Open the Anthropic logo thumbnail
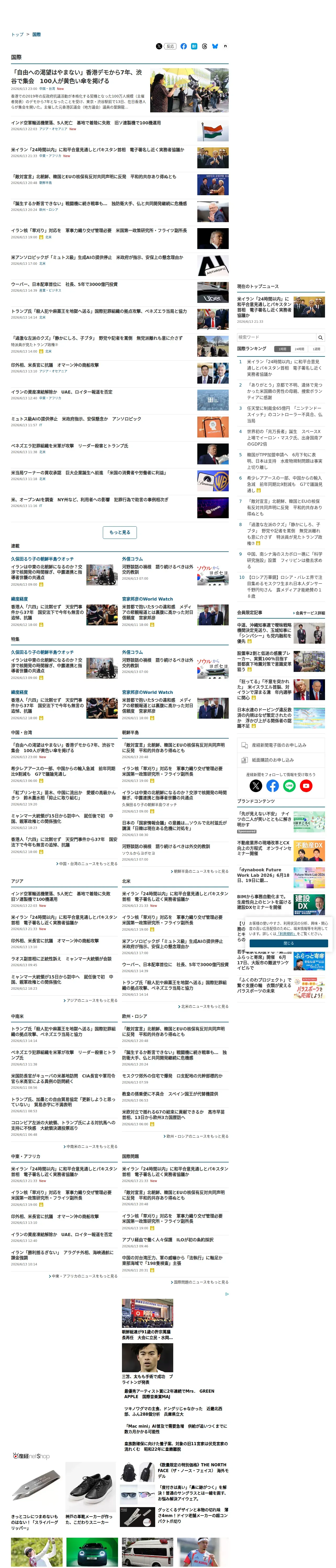 [213, 266]
